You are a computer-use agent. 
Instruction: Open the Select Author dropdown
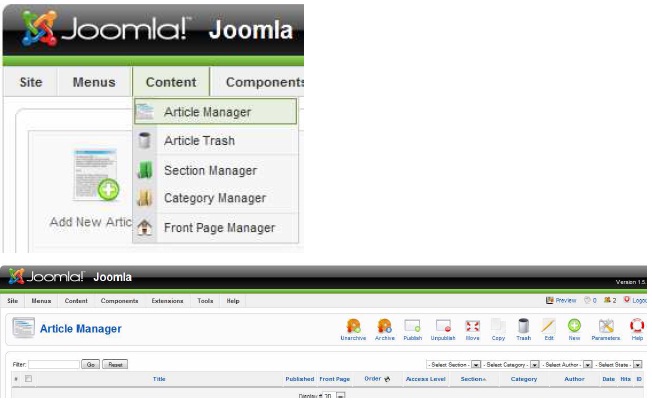[x=567, y=364]
